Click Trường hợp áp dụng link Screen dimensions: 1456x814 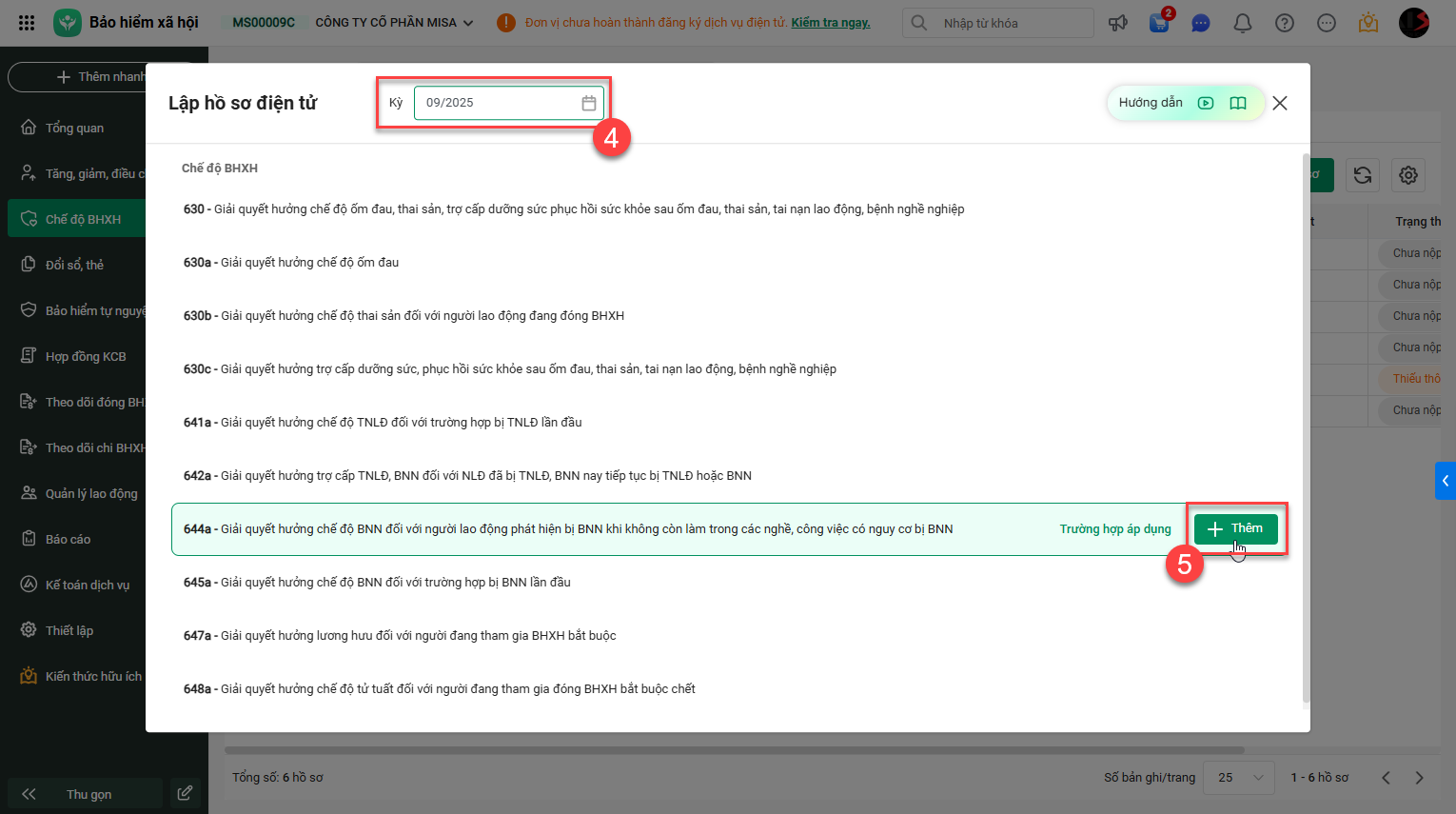[x=1115, y=529]
